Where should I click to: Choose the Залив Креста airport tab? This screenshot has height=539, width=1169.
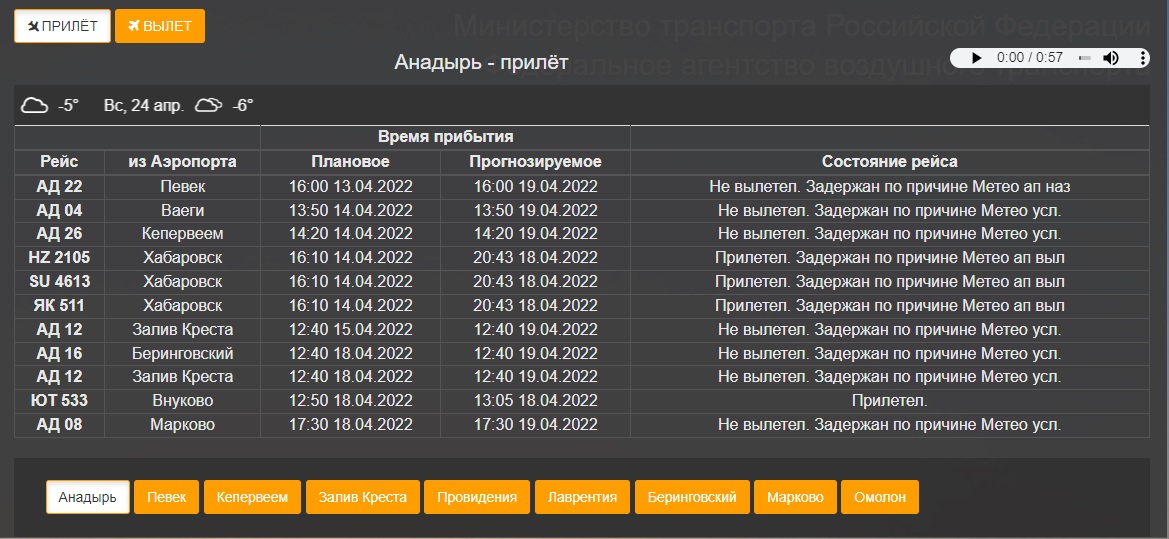[x=362, y=497]
